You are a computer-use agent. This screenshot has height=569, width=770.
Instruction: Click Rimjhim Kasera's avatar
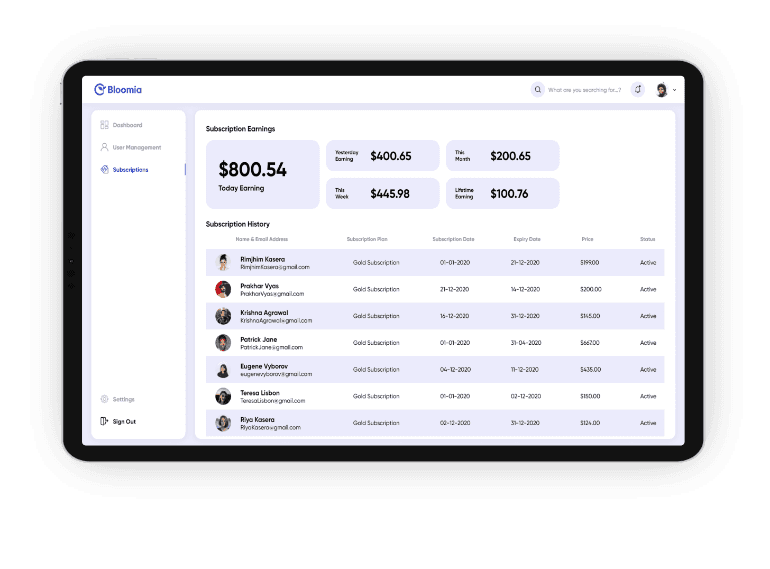tap(223, 262)
